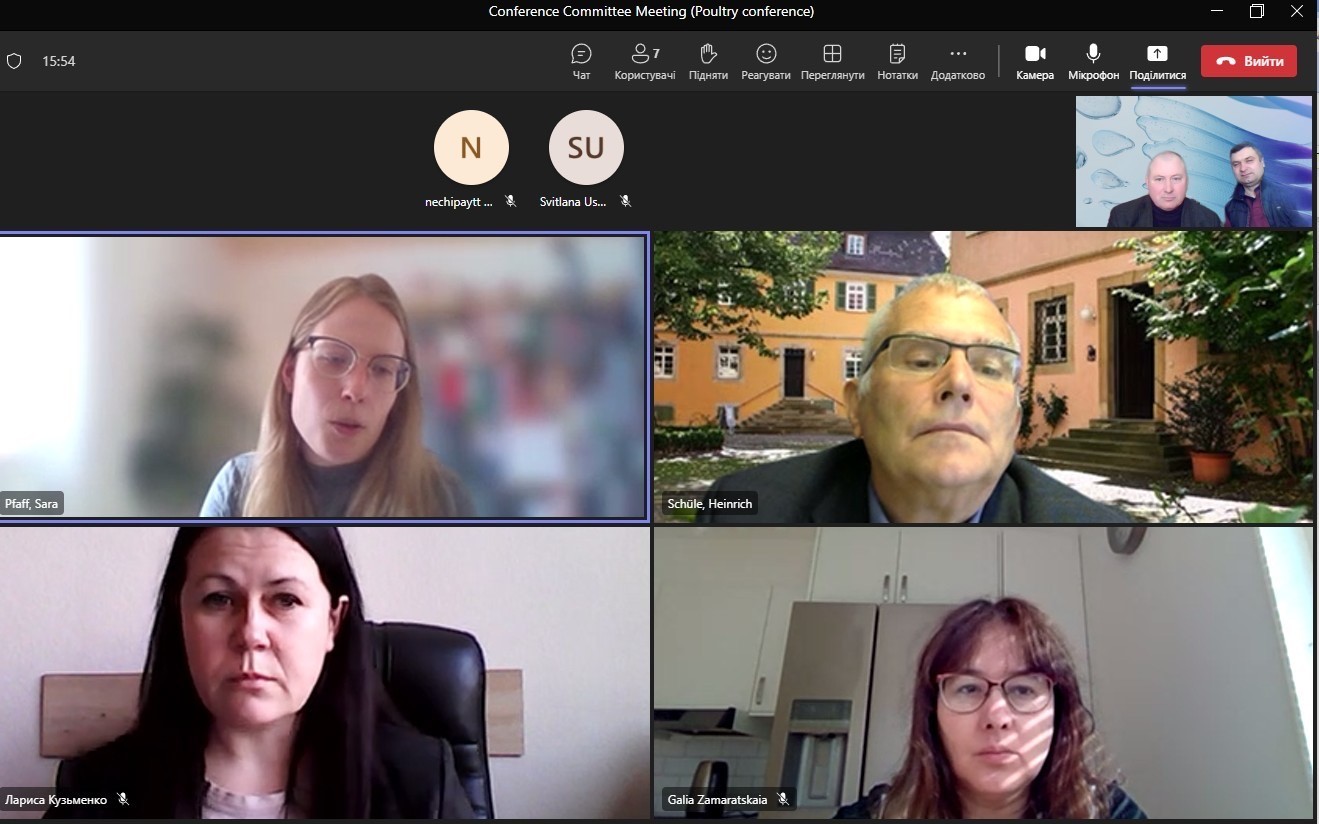Select the Лариса Кузьменко video tile

pyautogui.click(x=324, y=673)
